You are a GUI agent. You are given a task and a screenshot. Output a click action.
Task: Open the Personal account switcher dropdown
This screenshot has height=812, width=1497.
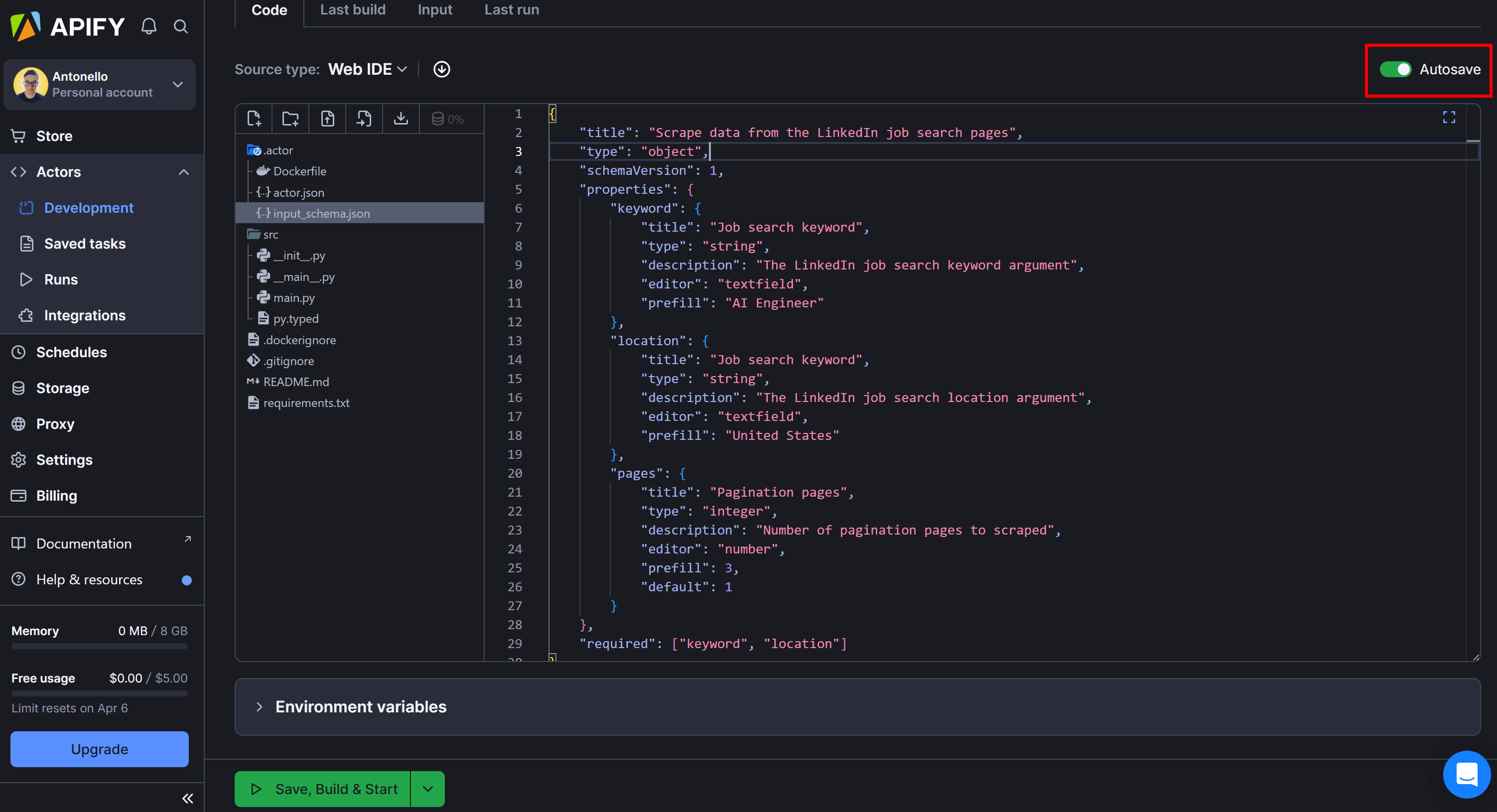(x=177, y=84)
